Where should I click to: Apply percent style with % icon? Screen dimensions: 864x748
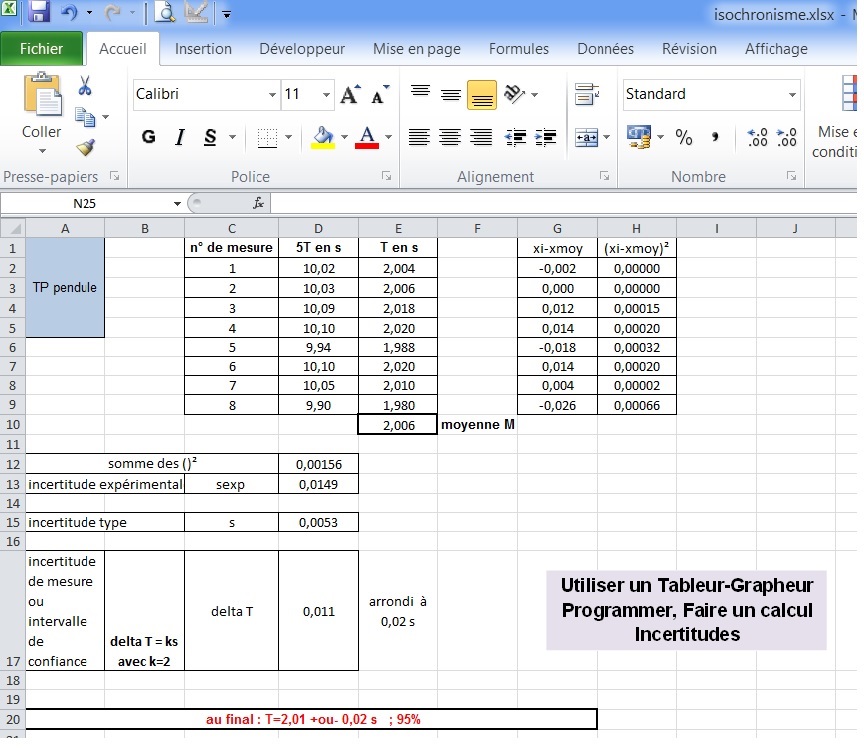(x=684, y=137)
